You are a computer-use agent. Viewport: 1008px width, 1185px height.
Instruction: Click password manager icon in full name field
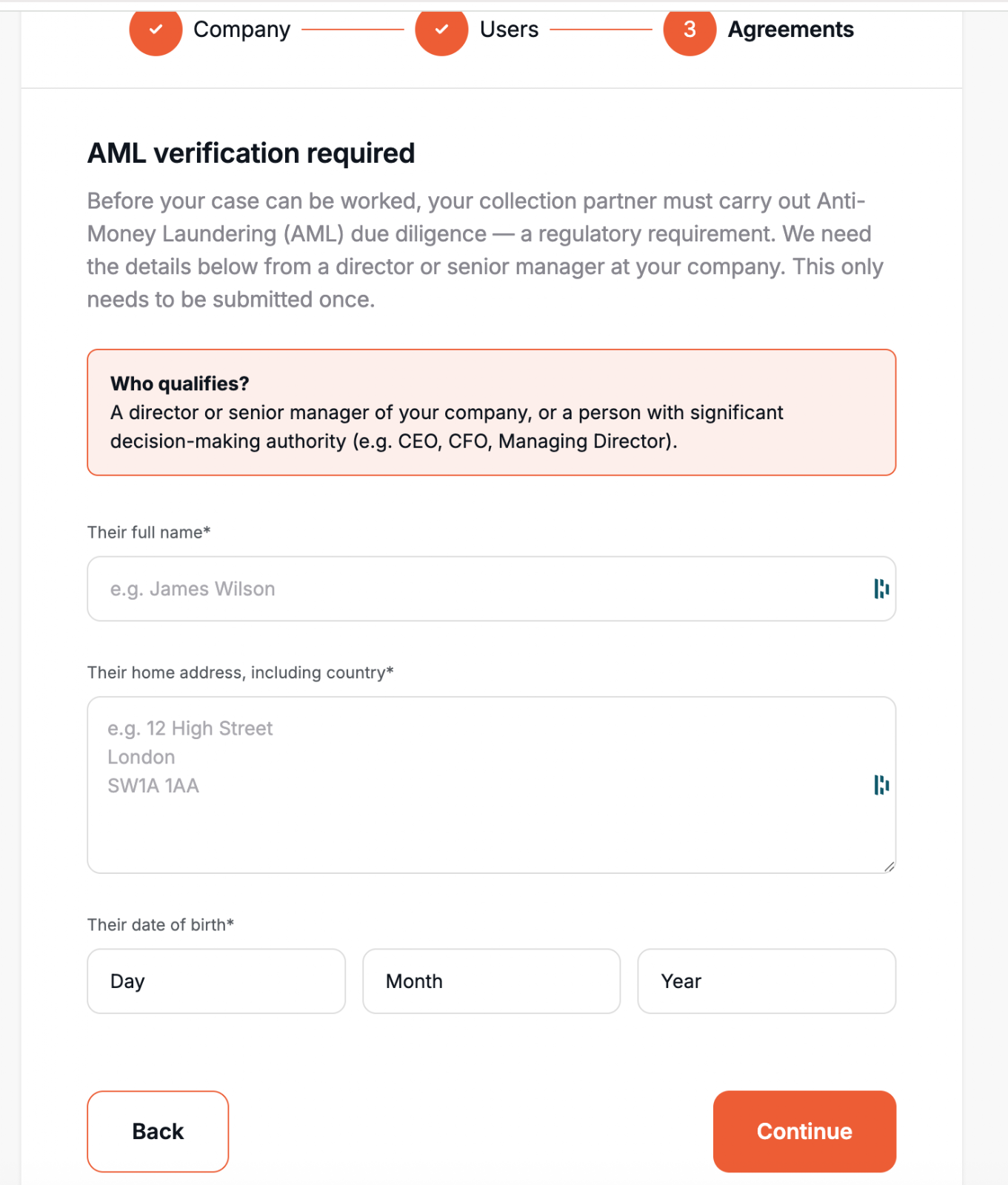pyautogui.click(x=881, y=589)
